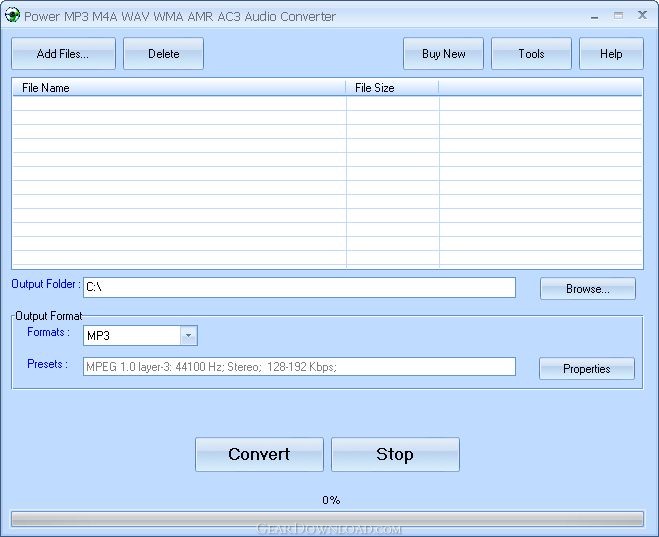Click the Output Folder path field
The height and width of the screenshot is (537, 659).
299,287
